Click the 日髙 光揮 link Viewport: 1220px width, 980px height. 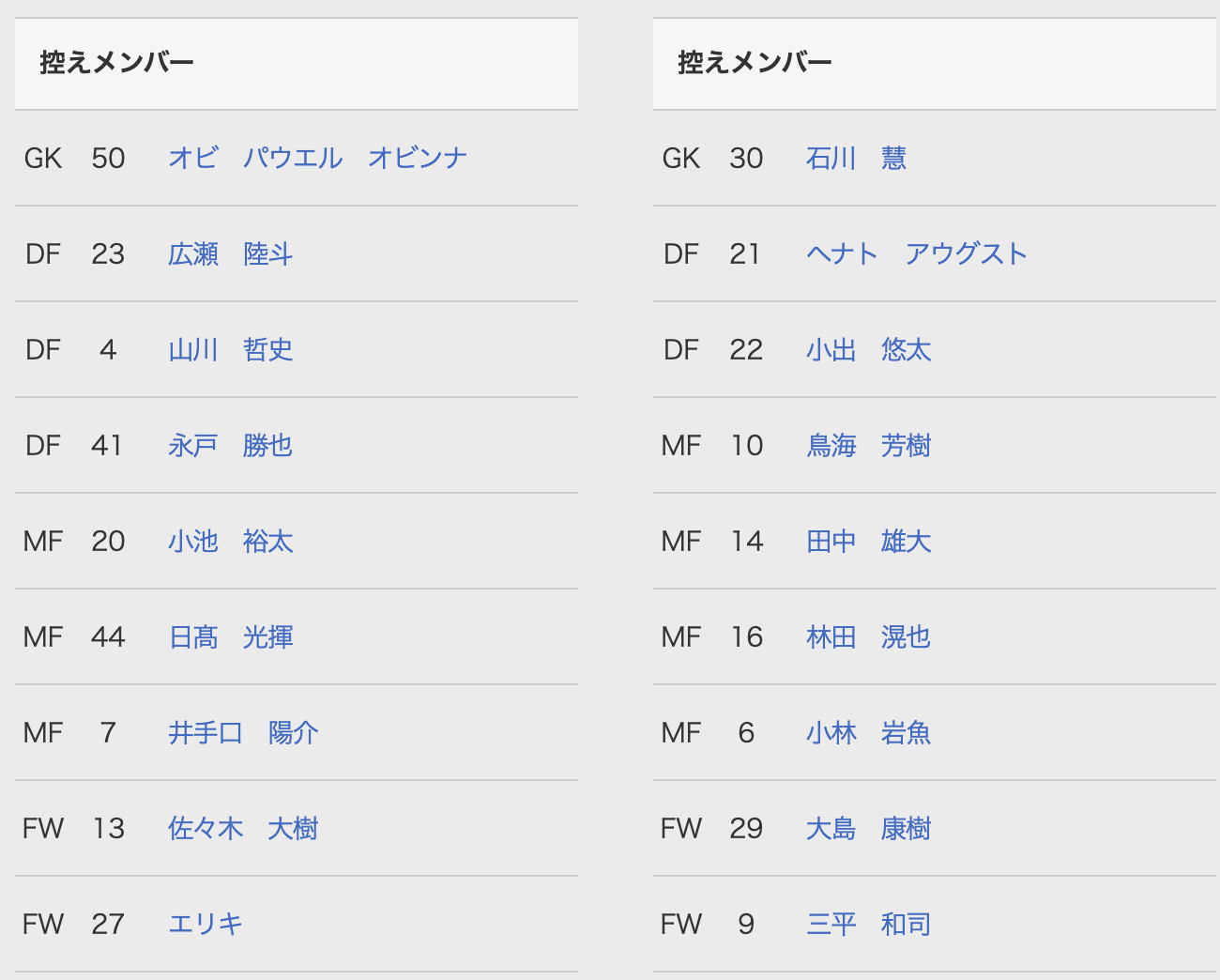[x=230, y=636]
